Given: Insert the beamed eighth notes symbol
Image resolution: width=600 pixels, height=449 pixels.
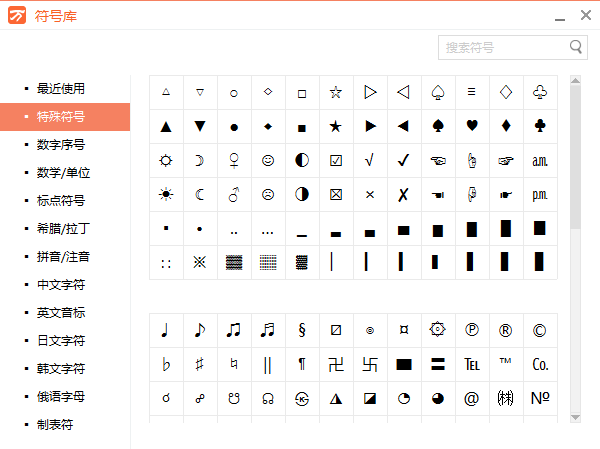Looking at the screenshot, I should click(234, 330).
